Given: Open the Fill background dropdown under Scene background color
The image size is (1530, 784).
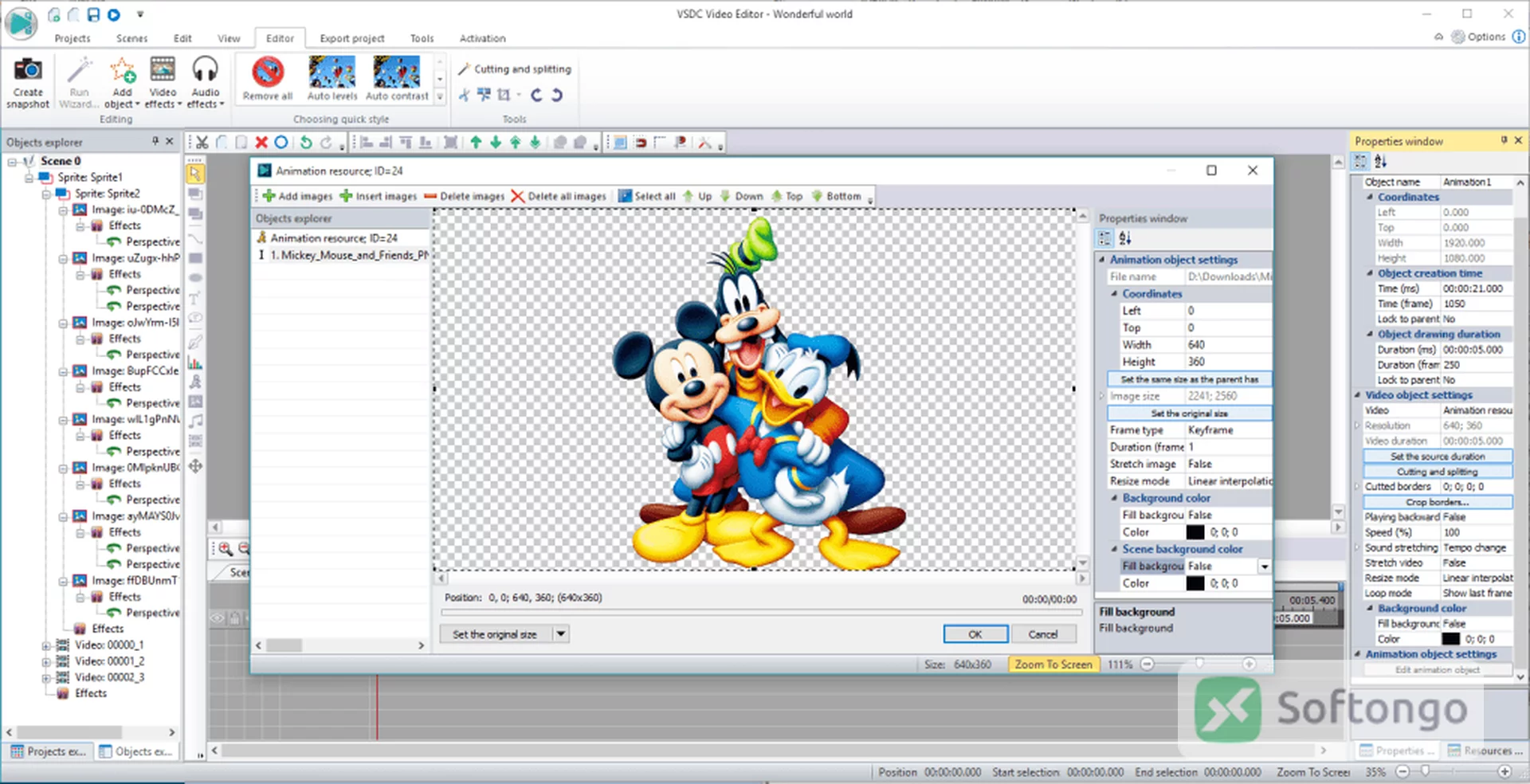Looking at the screenshot, I should pos(1264,566).
